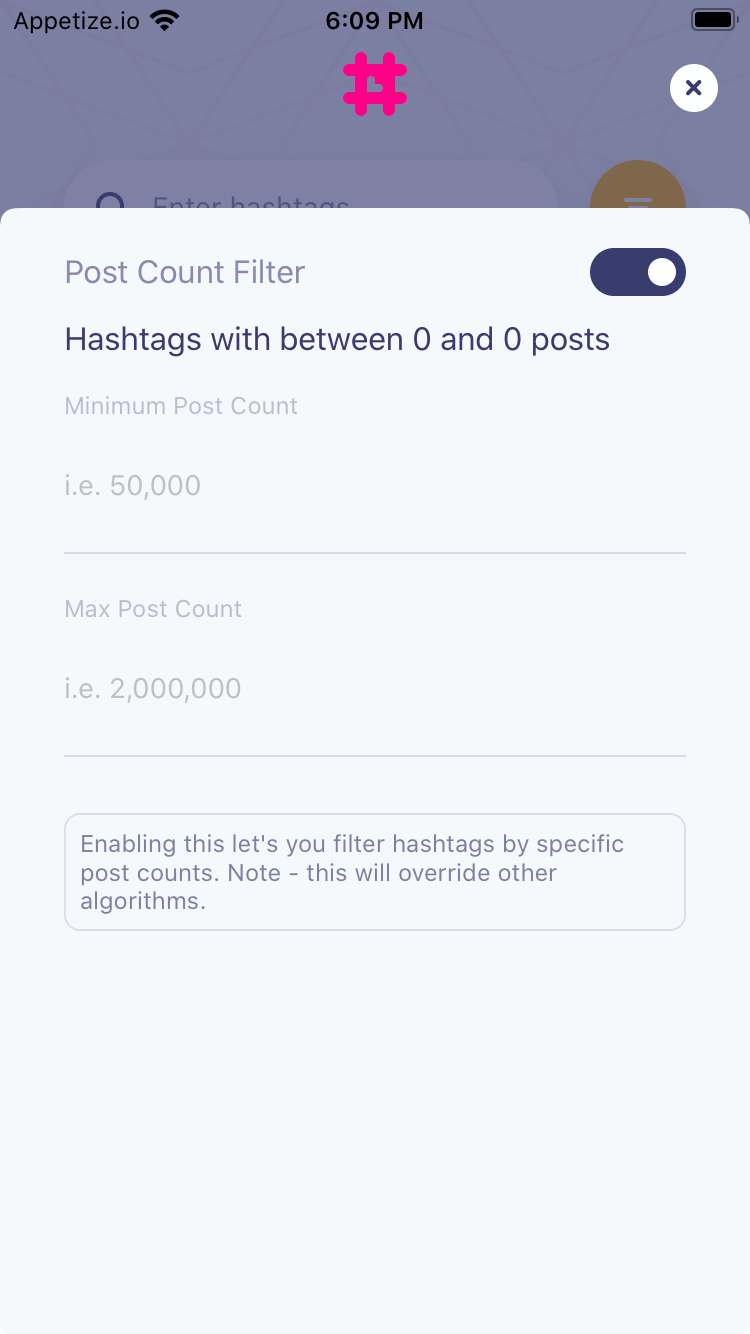Tap the white X close icon
This screenshot has width=750, height=1334.
click(x=694, y=88)
